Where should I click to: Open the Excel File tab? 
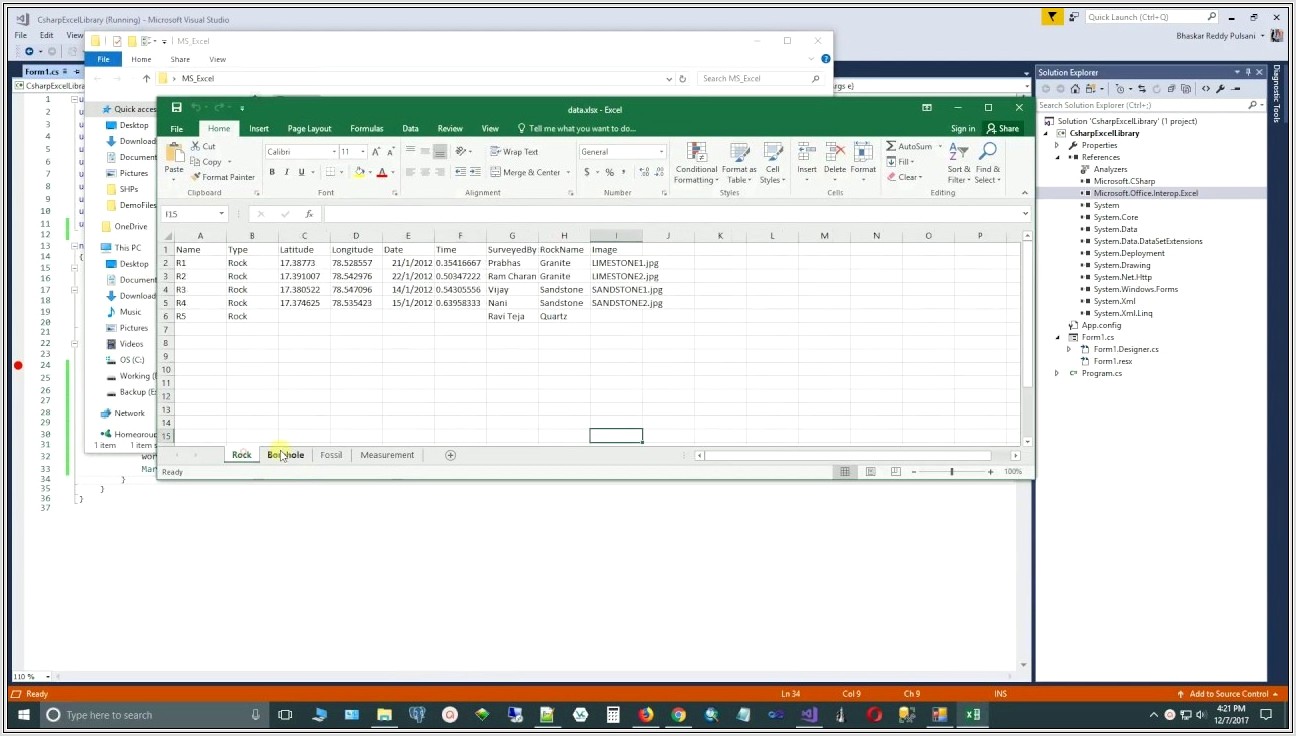(177, 129)
